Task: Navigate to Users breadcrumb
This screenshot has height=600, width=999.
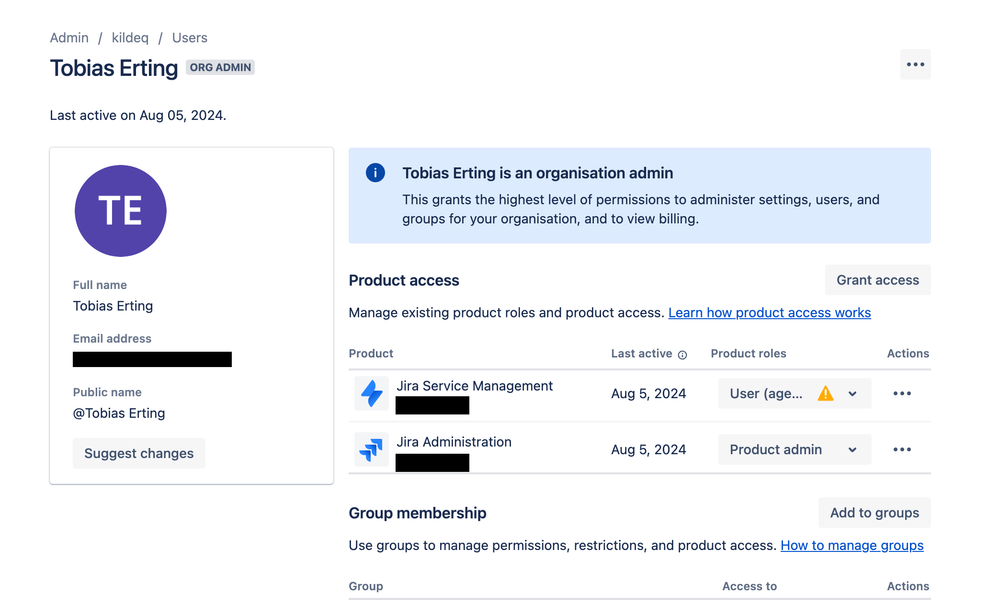Action: (x=190, y=38)
